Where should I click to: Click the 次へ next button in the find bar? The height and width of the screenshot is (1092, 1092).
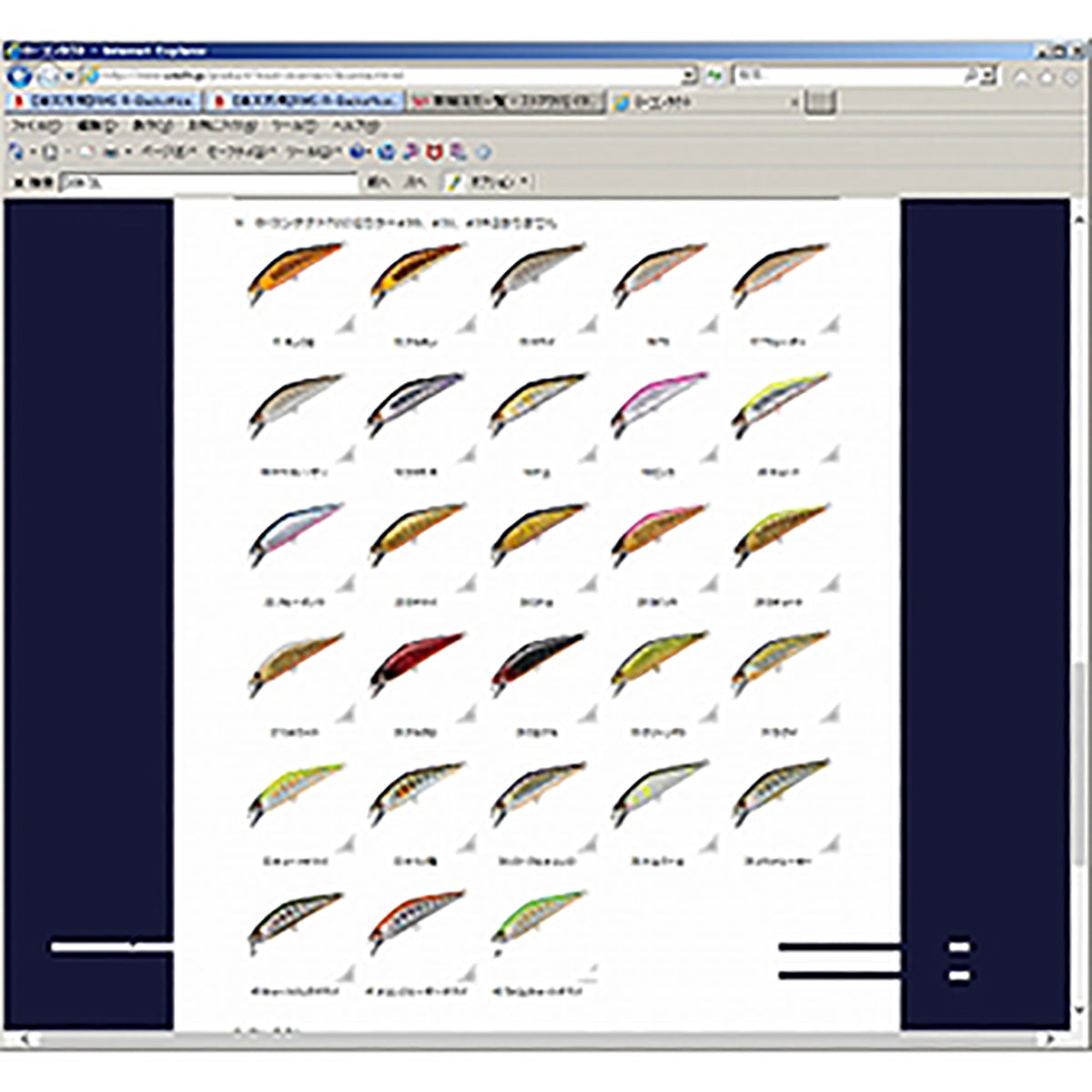[x=415, y=183]
